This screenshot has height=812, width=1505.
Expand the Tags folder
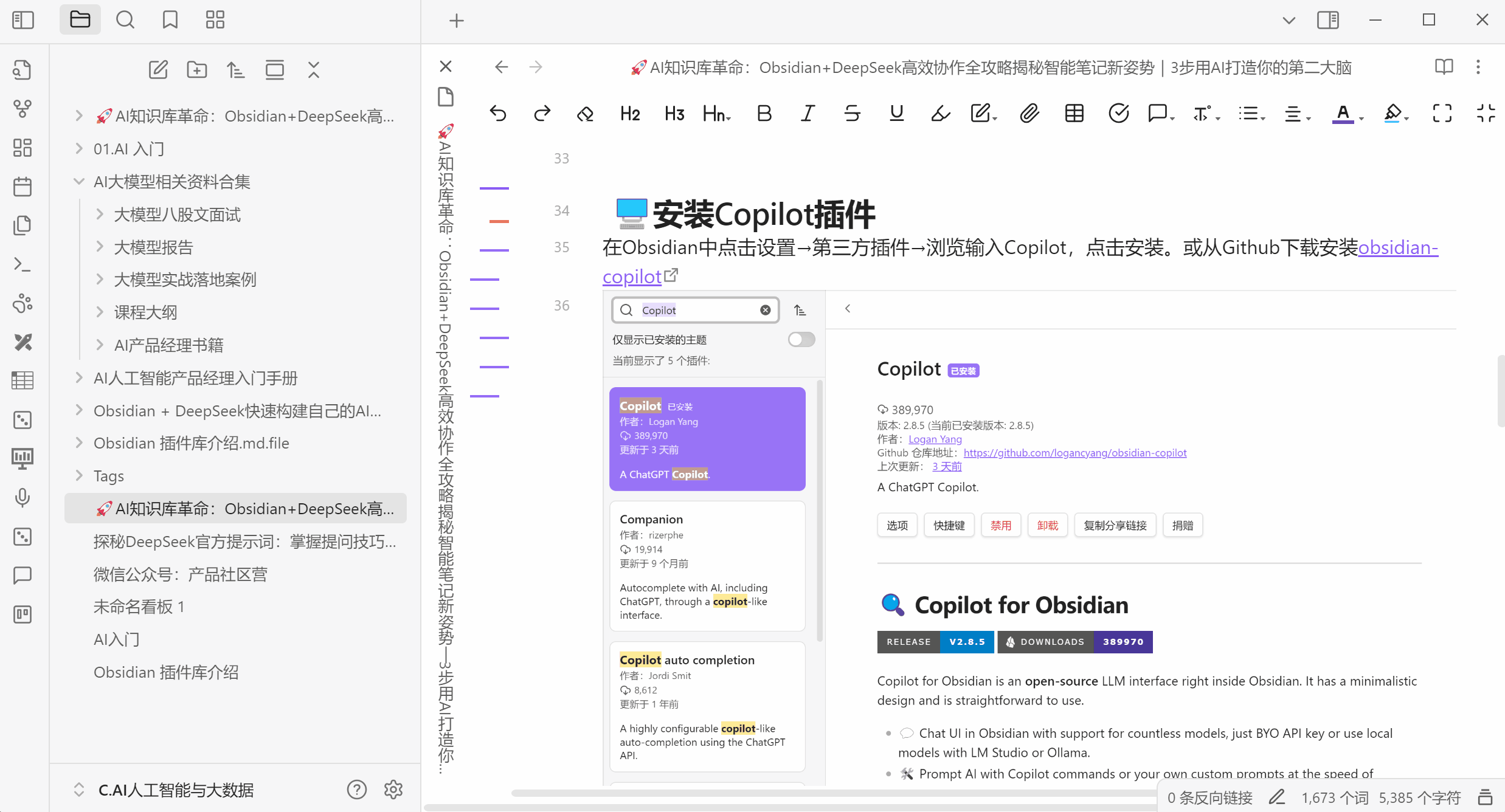[79, 475]
